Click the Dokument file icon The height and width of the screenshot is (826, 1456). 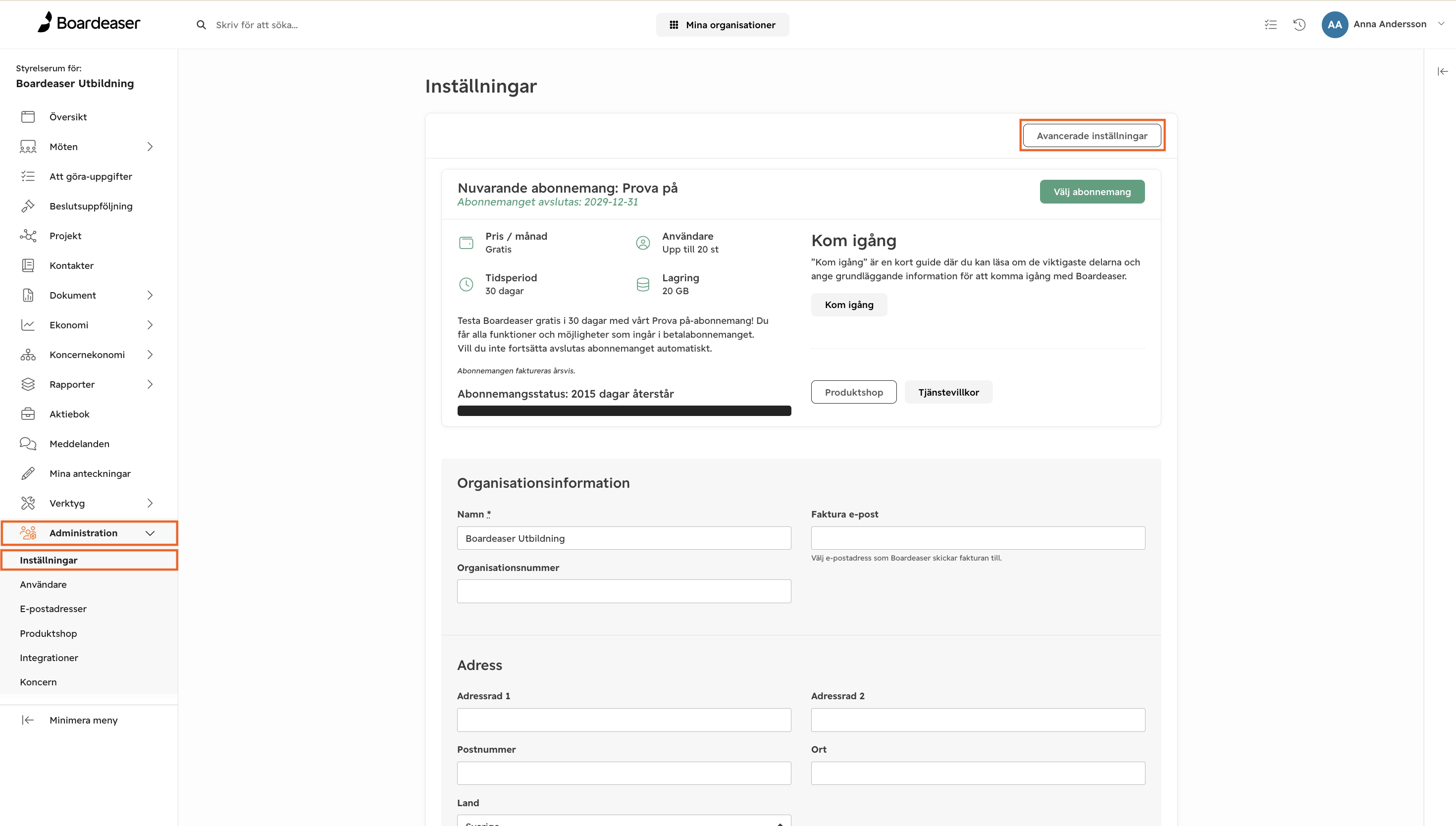[x=28, y=295]
